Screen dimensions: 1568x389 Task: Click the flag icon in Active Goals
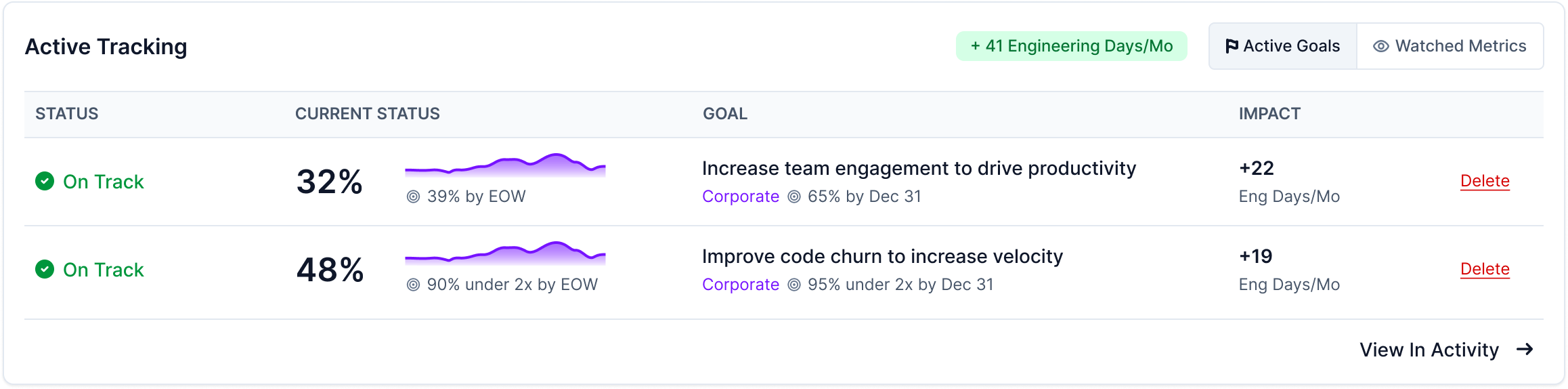tap(1232, 46)
